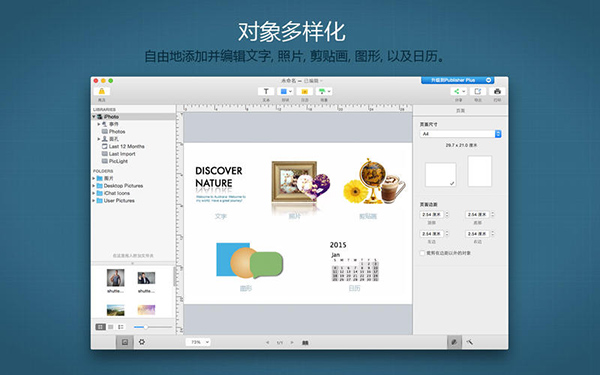Select the second shutte... photo of a man in a suit
The image size is (600, 375).
[x=146, y=278]
